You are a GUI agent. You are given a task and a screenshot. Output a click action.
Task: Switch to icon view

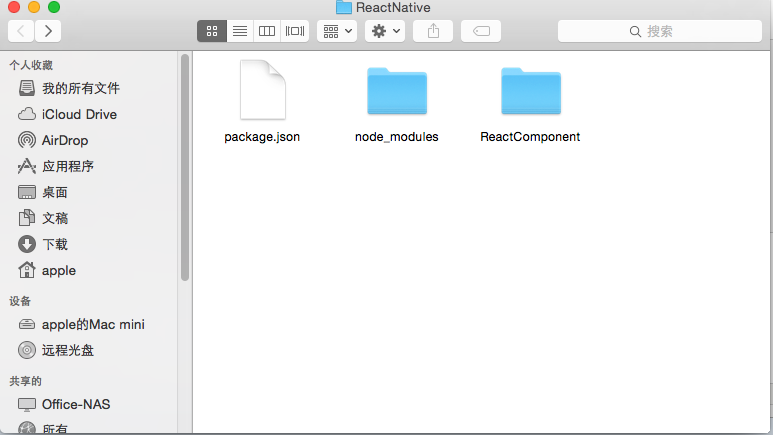(x=212, y=31)
